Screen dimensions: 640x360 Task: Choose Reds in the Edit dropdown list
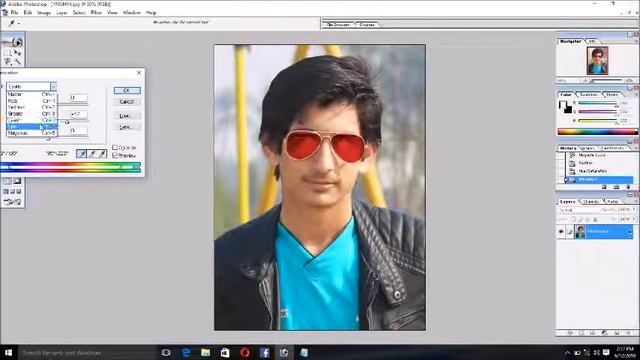coord(32,100)
